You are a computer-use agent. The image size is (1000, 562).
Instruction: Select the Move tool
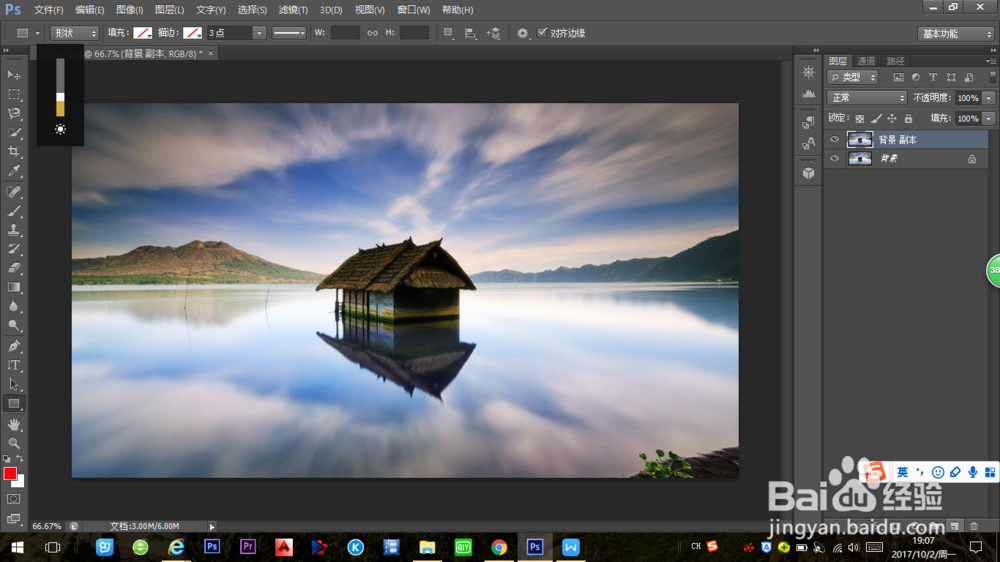coord(14,75)
